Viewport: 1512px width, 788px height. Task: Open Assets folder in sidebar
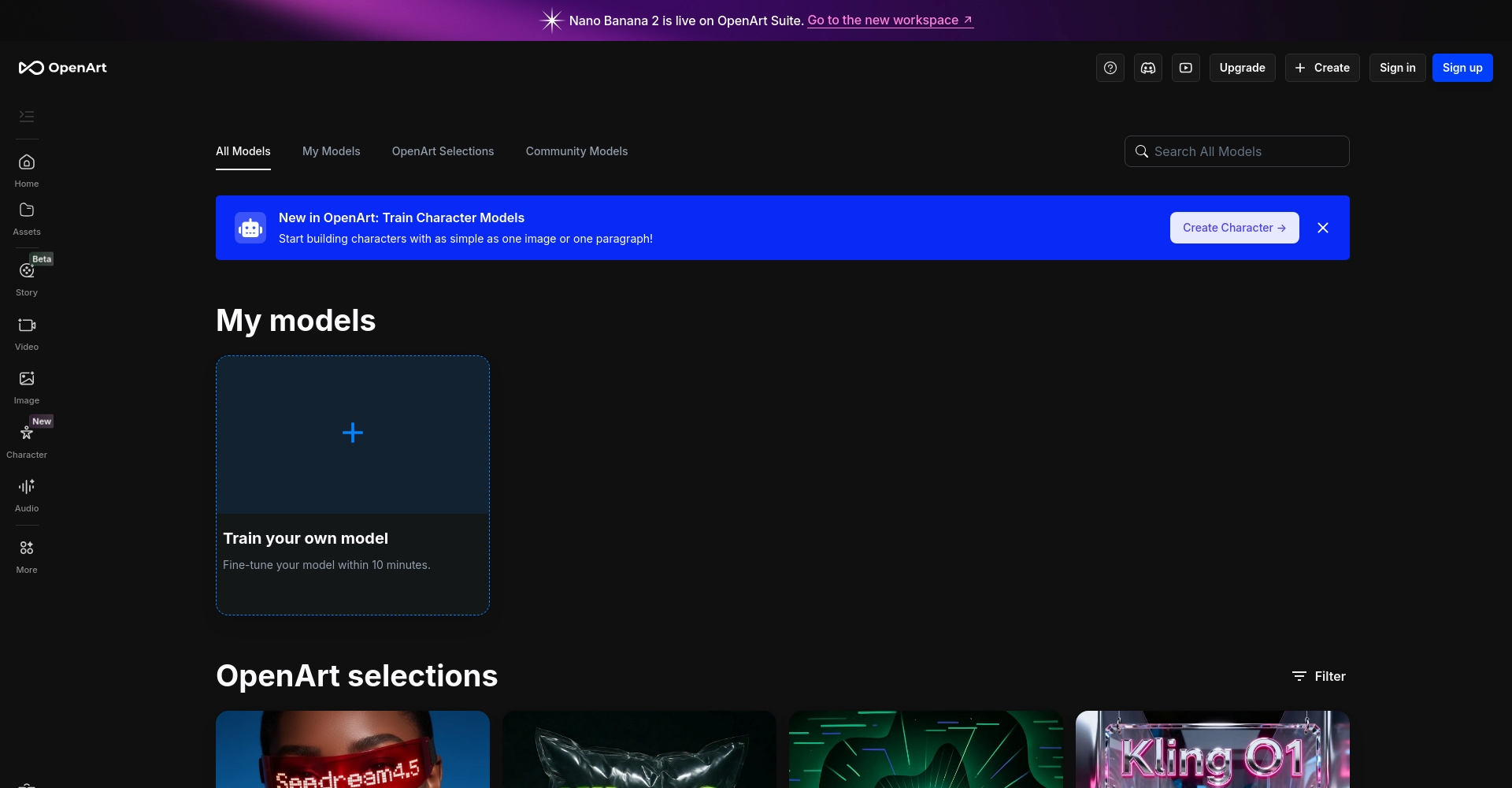(x=27, y=218)
